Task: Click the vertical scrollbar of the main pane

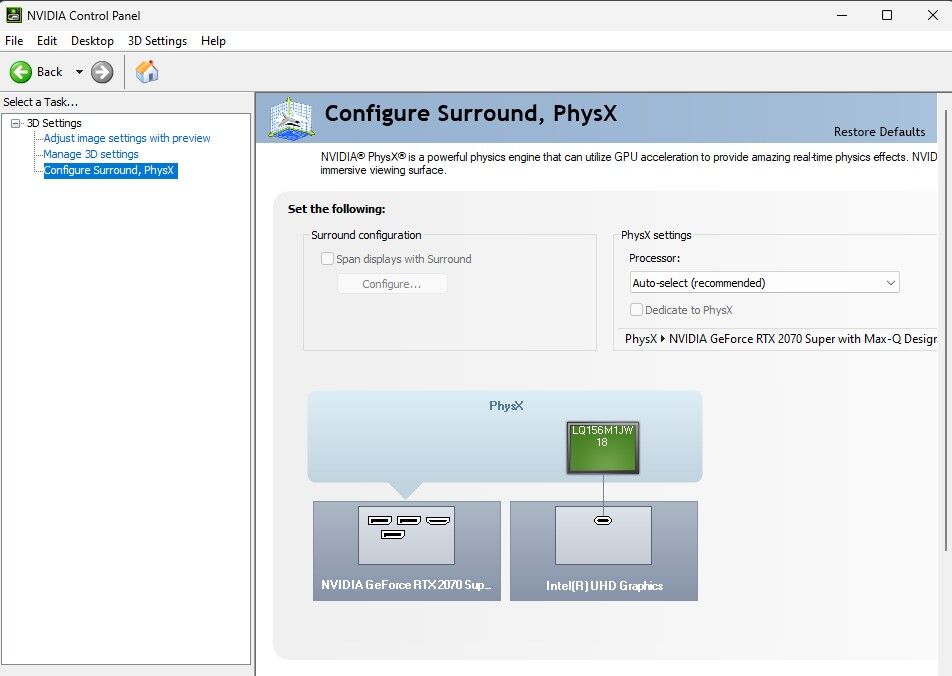Action: coord(946,331)
